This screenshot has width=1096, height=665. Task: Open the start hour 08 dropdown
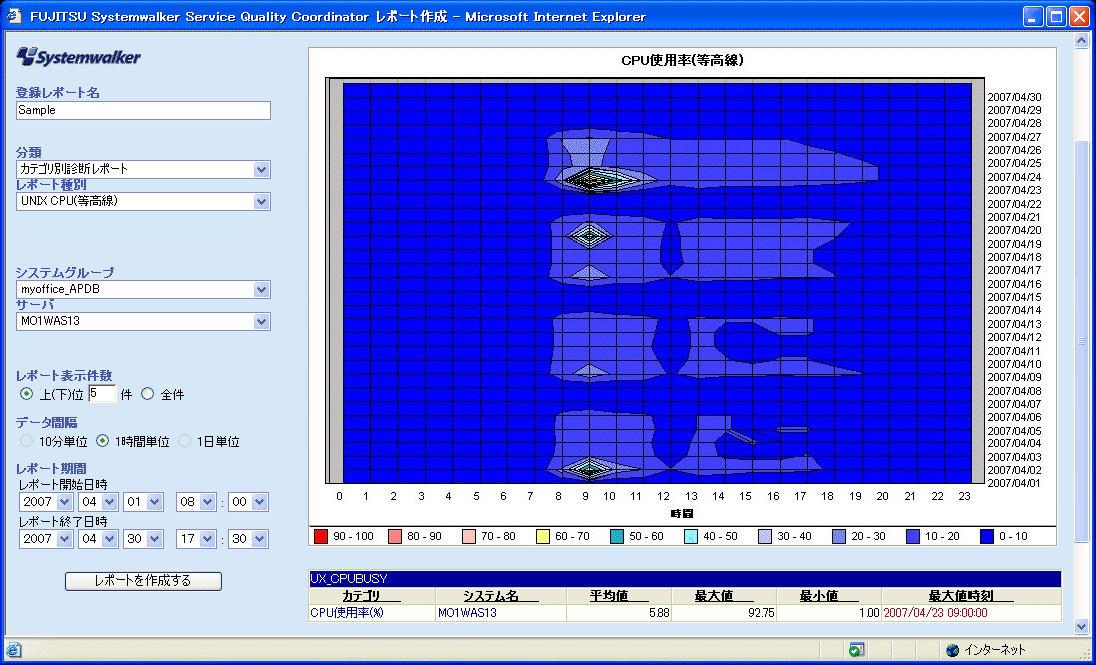point(207,502)
